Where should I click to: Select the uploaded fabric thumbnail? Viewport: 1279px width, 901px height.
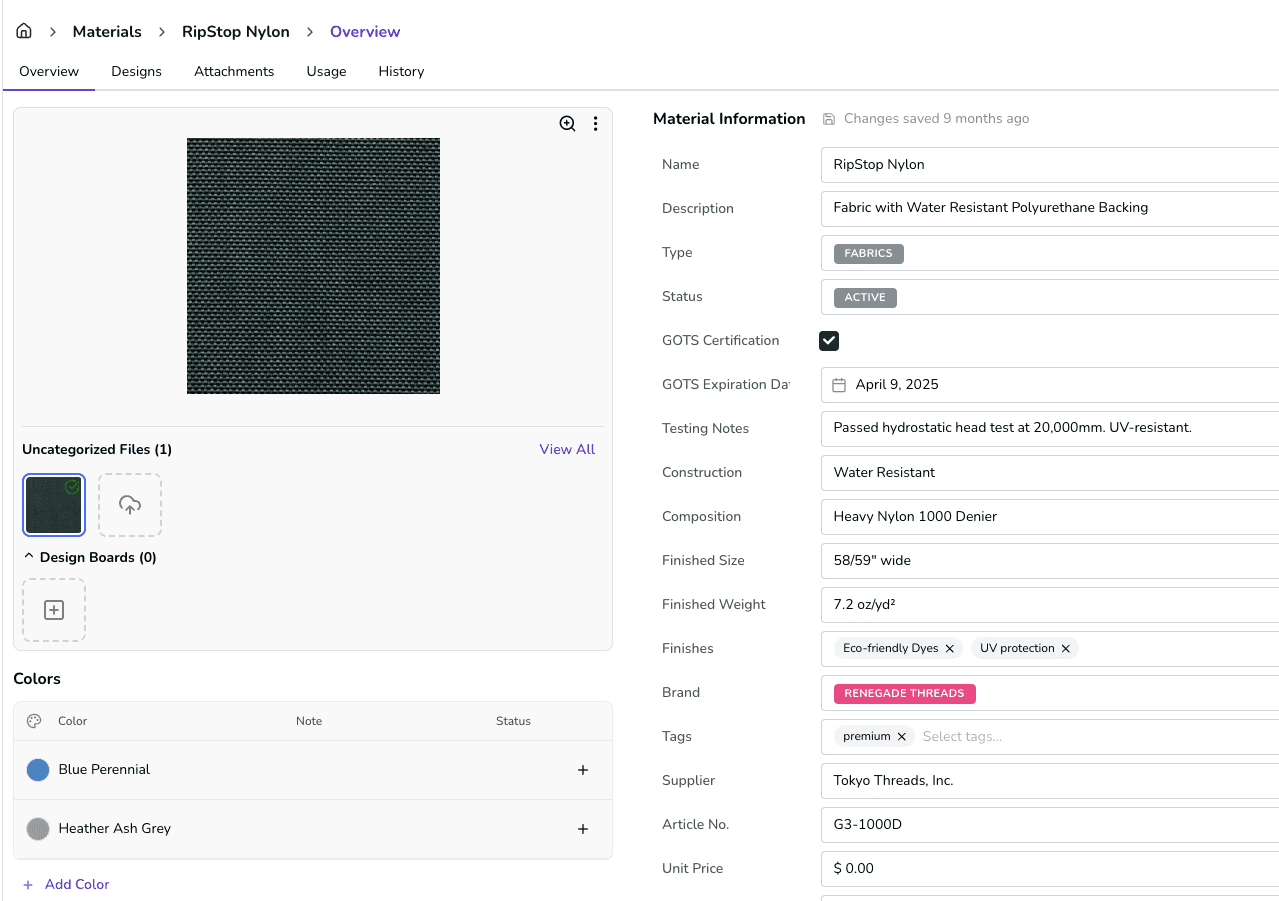click(x=54, y=505)
